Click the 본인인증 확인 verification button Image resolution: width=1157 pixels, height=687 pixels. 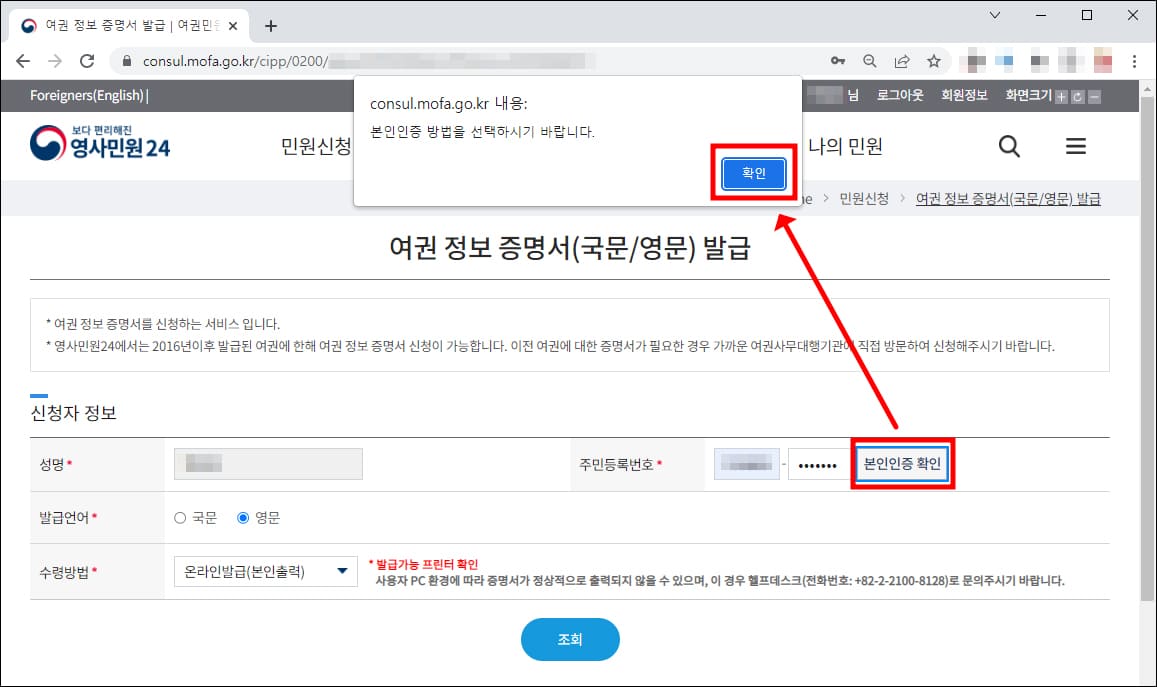point(901,463)
